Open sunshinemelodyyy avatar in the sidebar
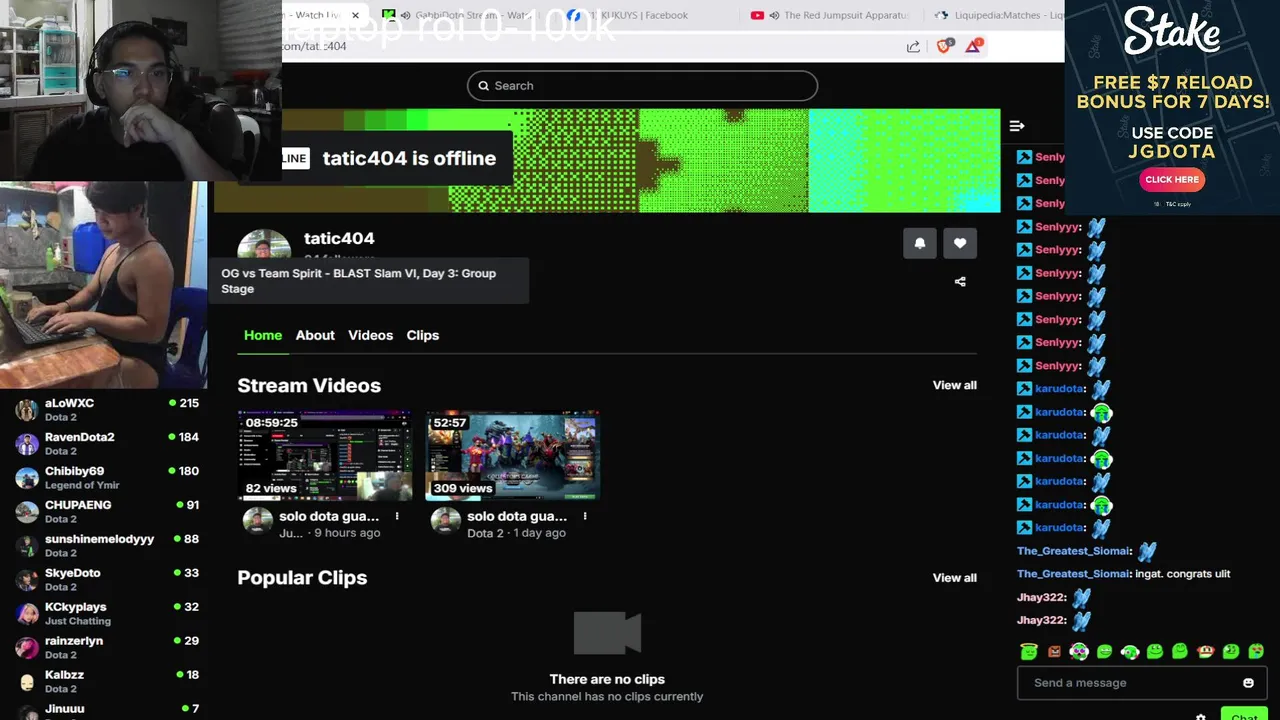1280x720 pixels. [27, 546]
